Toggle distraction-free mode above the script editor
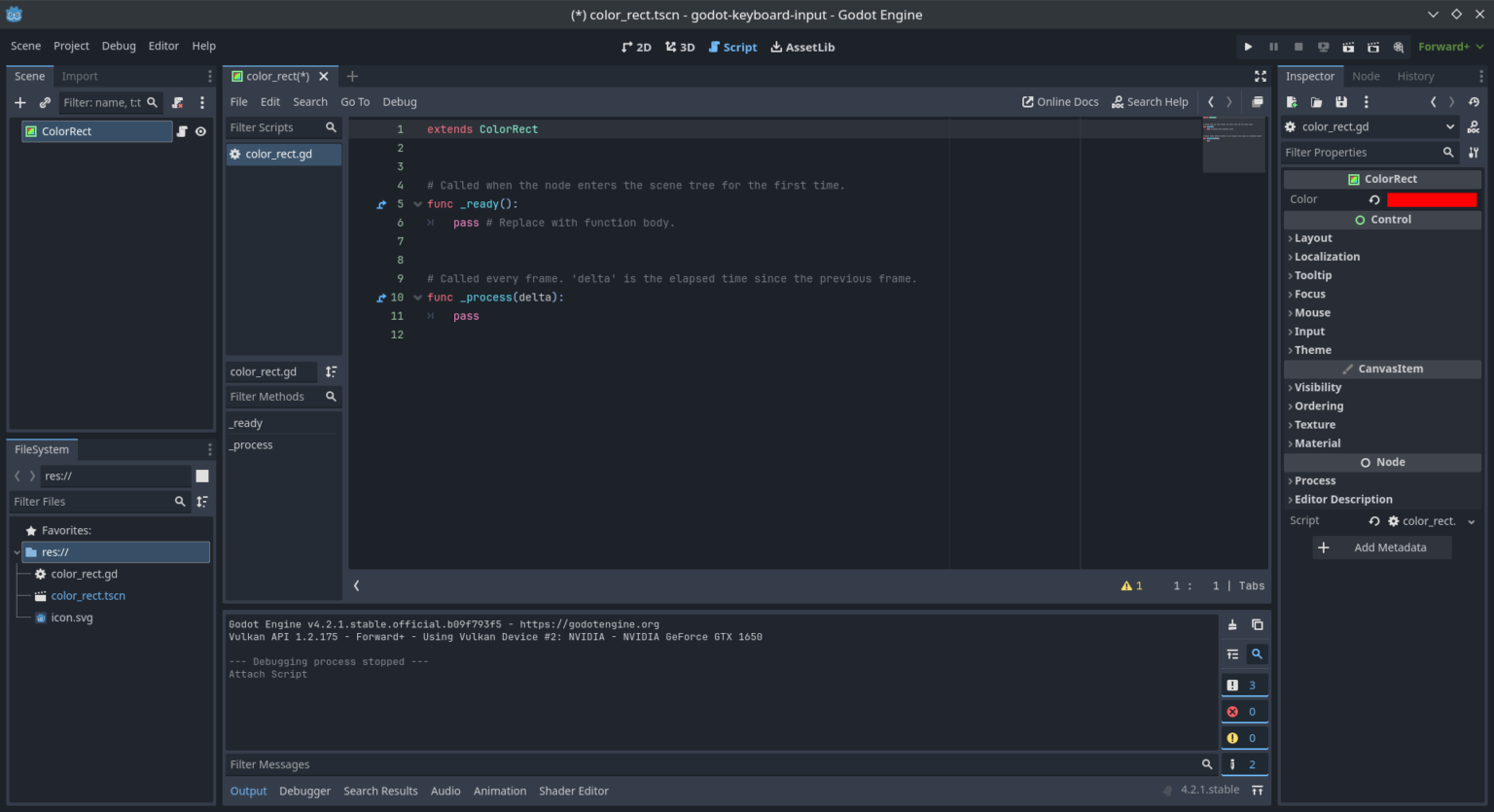Viewport: 1494px width, 812px height. point(1261,76)
